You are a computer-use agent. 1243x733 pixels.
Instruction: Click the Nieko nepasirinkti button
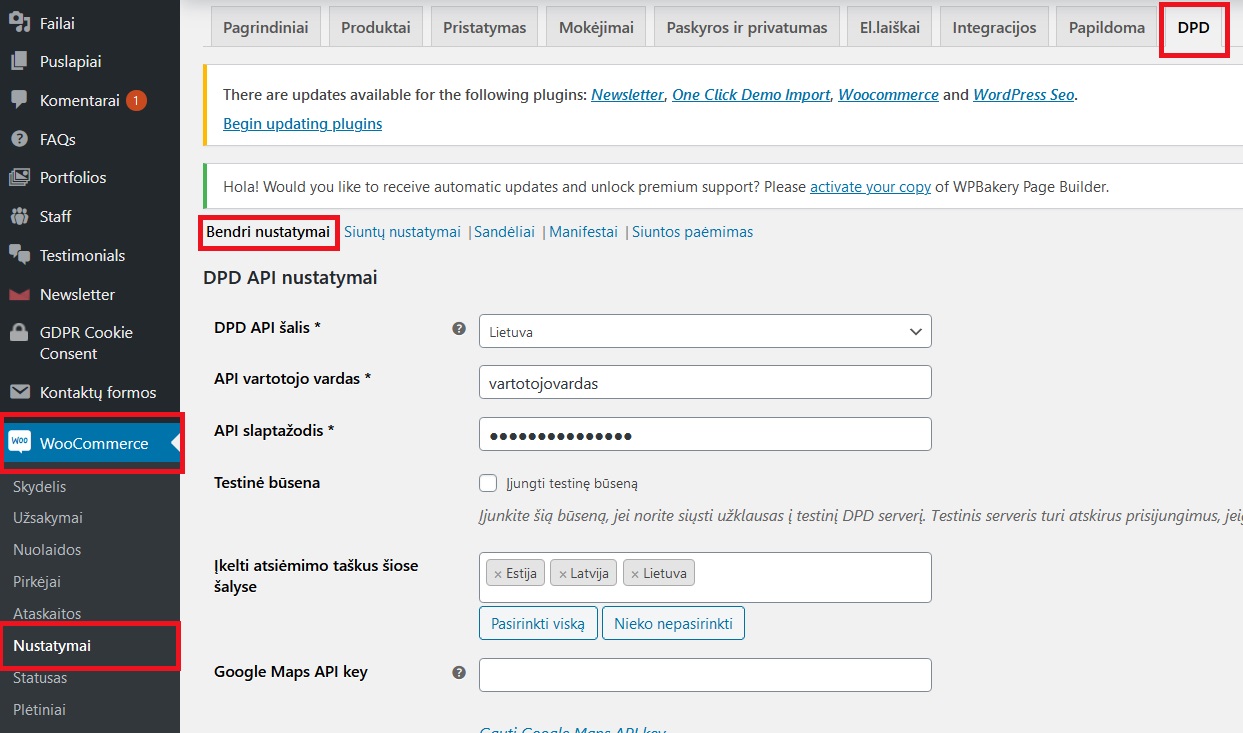coord(673,623)
